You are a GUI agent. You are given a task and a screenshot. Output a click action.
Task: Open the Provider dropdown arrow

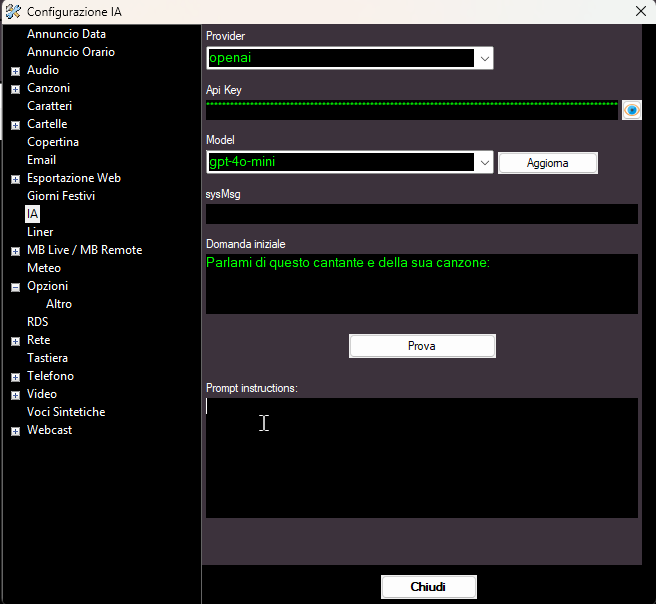(484, 59)
